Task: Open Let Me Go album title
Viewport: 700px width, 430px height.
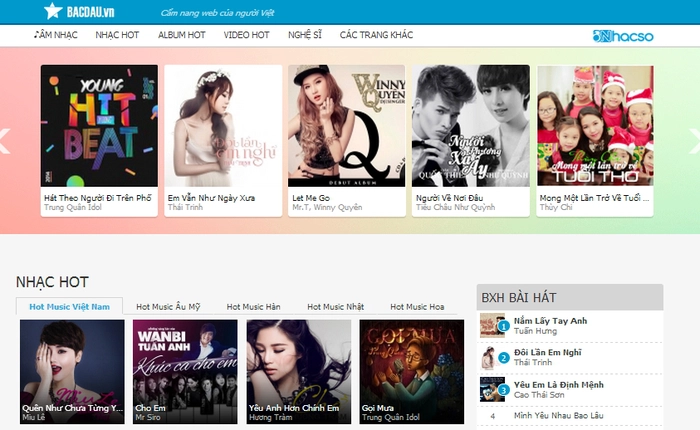Action: [311, 198]
